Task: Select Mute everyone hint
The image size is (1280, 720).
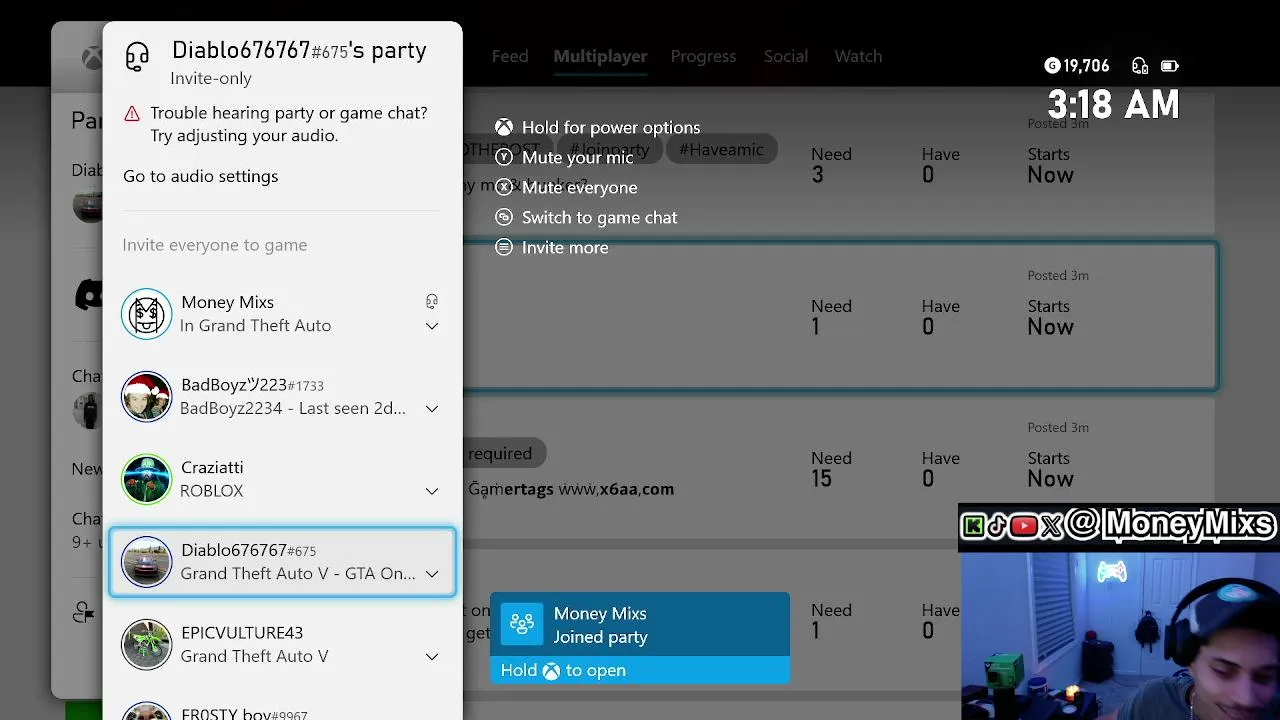Action: (580, 187)
